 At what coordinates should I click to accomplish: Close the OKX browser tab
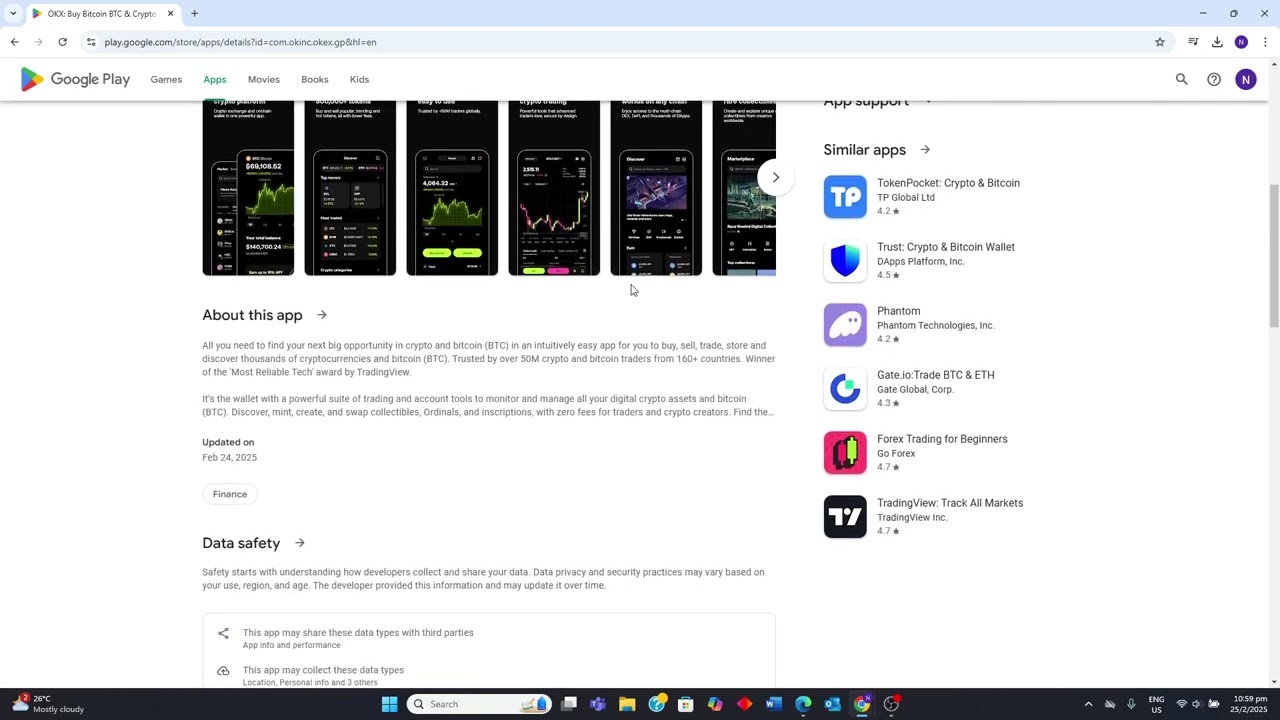pyautogui.click(x=170, y=14)
